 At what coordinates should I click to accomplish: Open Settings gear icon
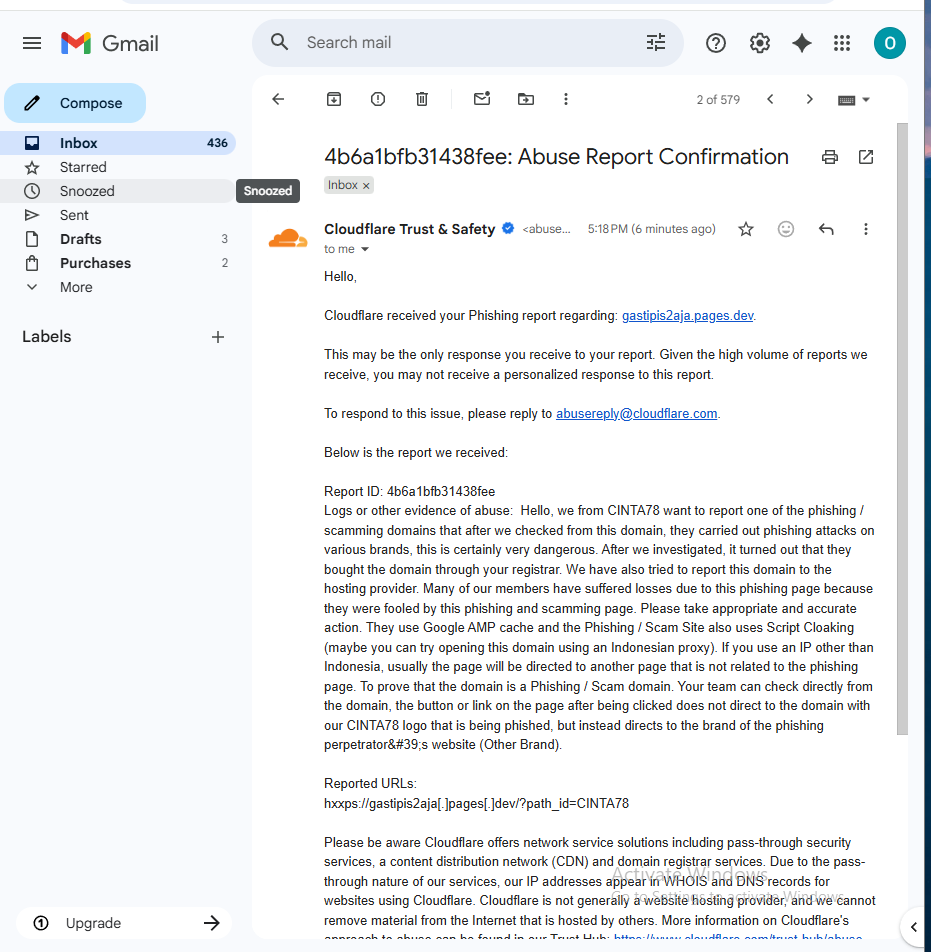click(x=759, y=43)
